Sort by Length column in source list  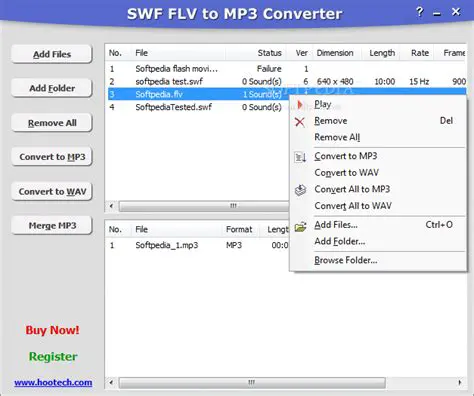tap(382, 53)
